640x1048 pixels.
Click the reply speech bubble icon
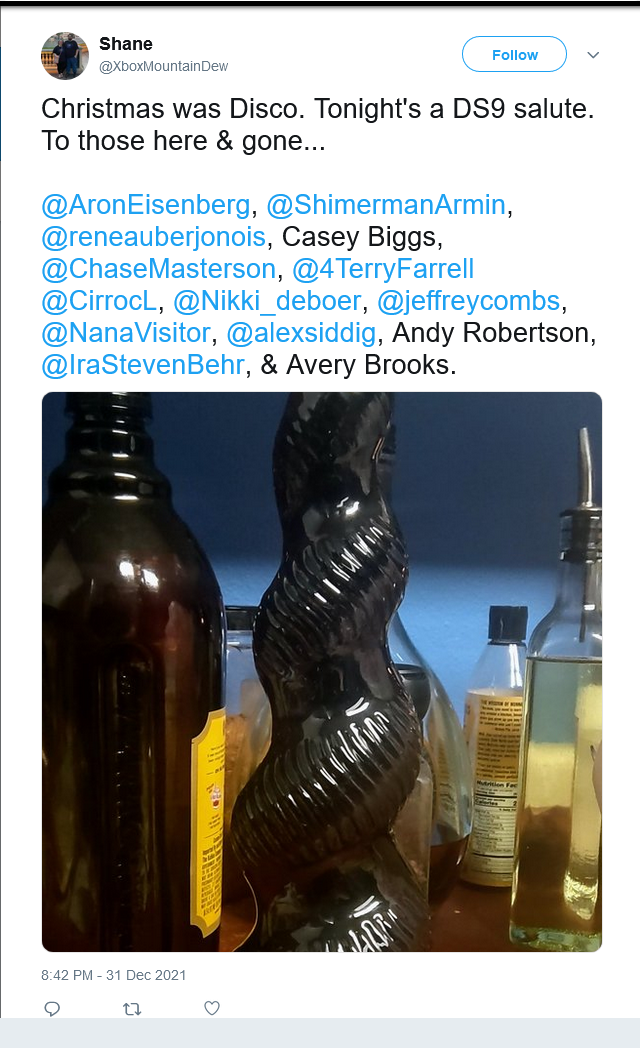(52, 1008)
